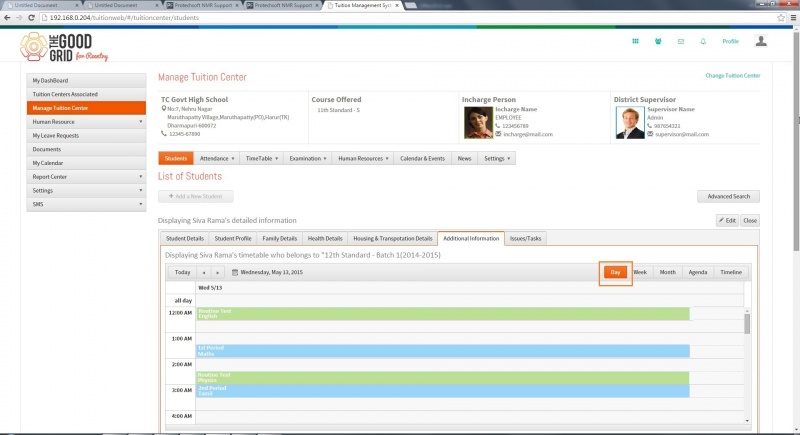Click the Today button in calendar
The height and width of the screenshot is (435, 800).
click(182, 272)
